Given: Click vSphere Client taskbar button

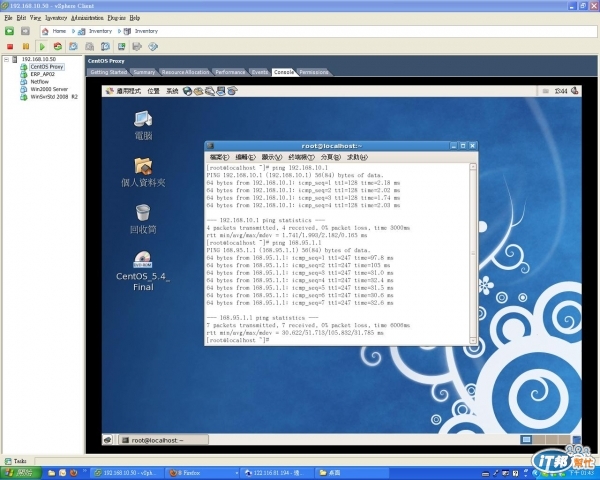Looking at the screenshot, I should (129, 473).
